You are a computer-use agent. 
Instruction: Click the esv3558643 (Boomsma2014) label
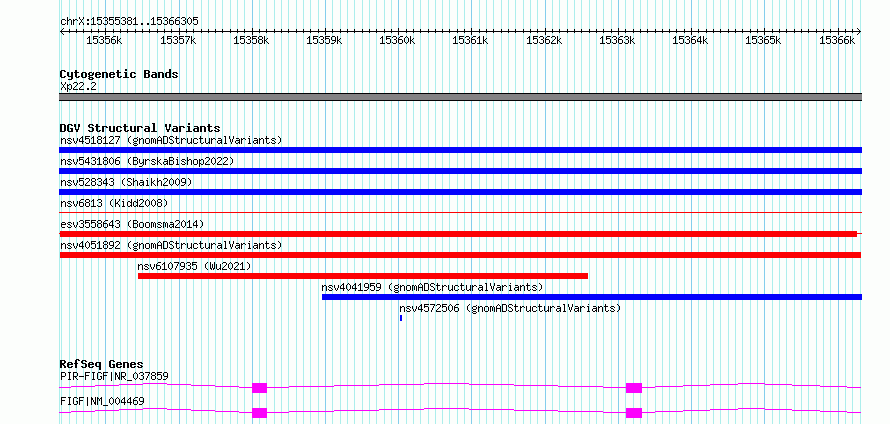point(132,224)
